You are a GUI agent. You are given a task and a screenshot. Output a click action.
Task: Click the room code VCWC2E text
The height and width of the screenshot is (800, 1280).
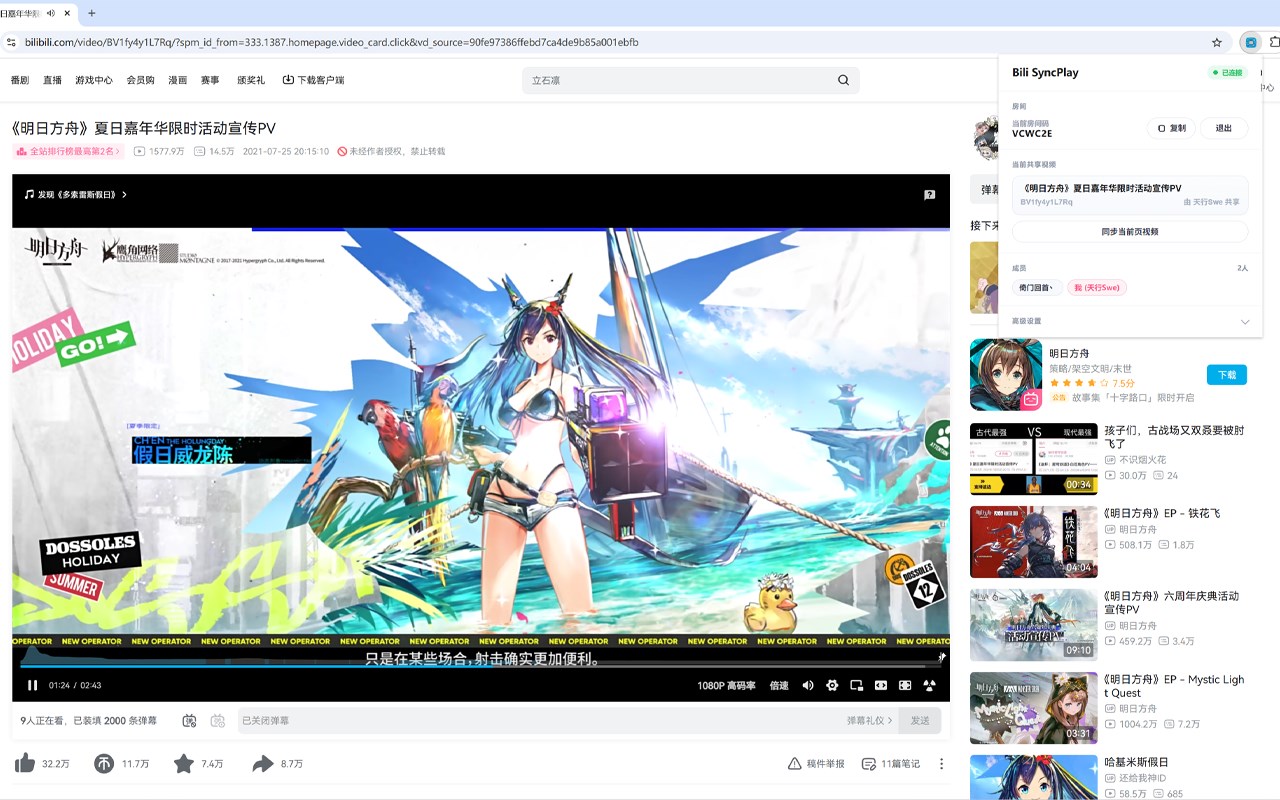[1032, 133]
